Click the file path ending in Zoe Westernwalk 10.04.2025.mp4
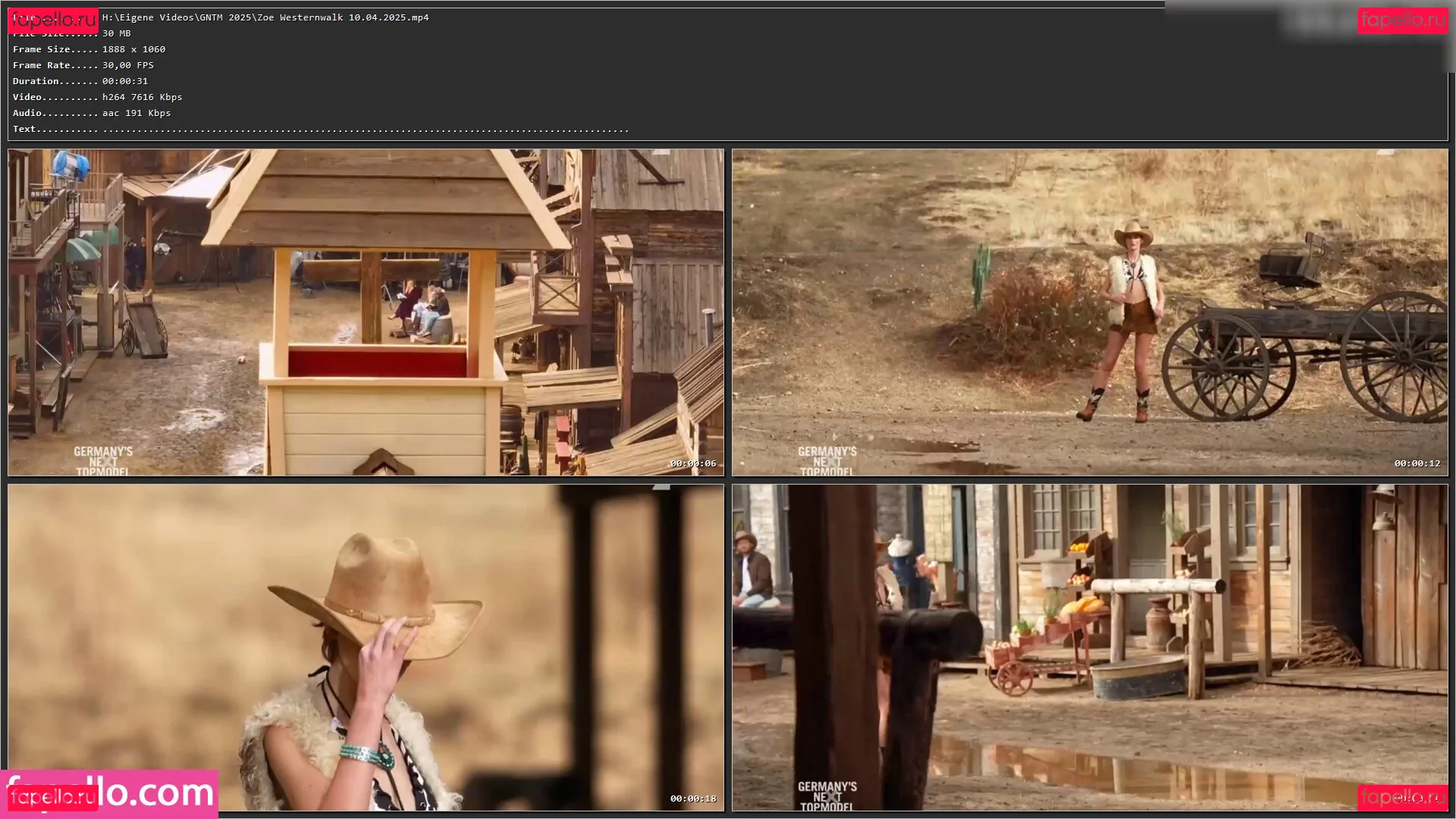1456x819 pixels. [265, 17]
